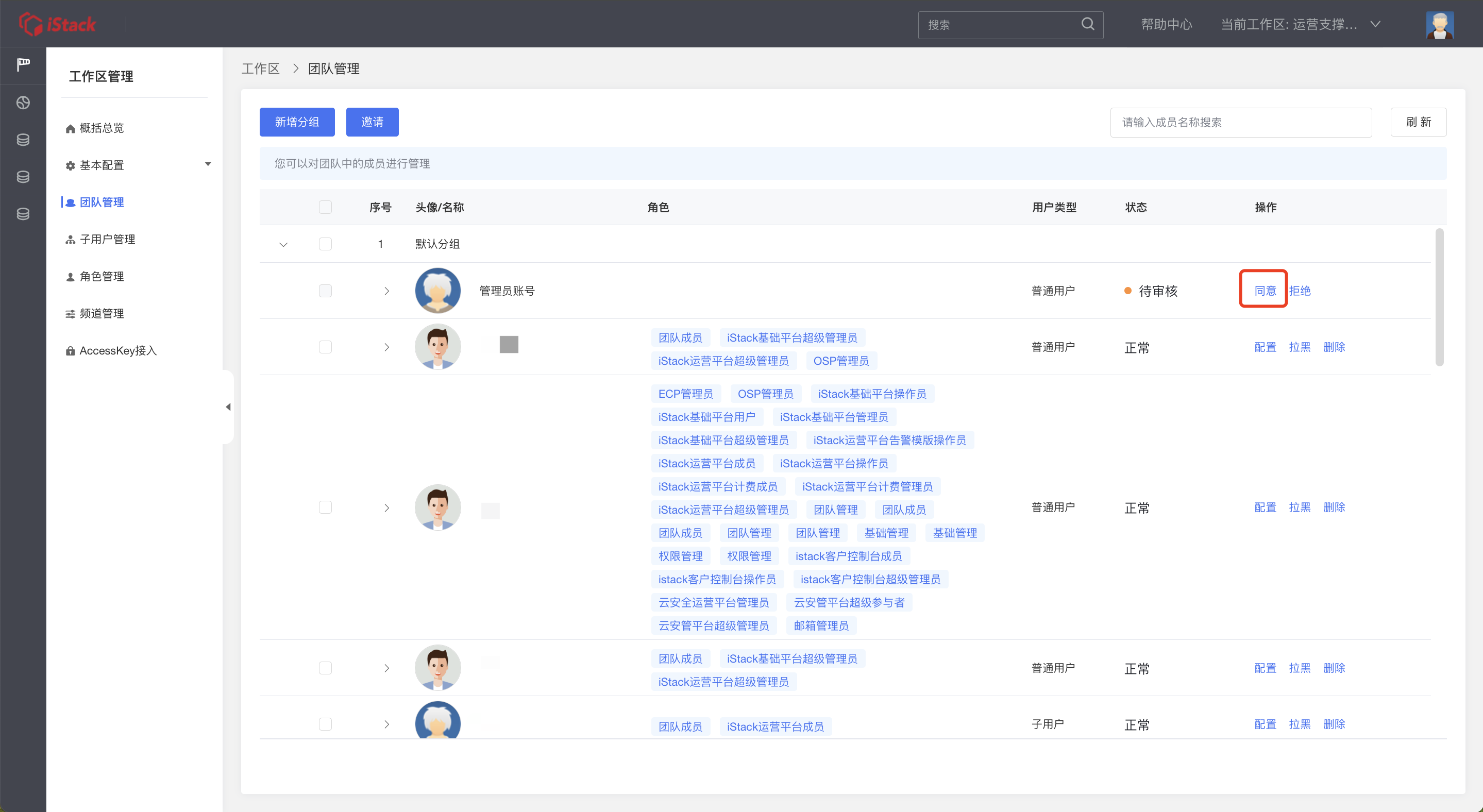
Task: Click the third database icon in left rail
Action: 23,214
